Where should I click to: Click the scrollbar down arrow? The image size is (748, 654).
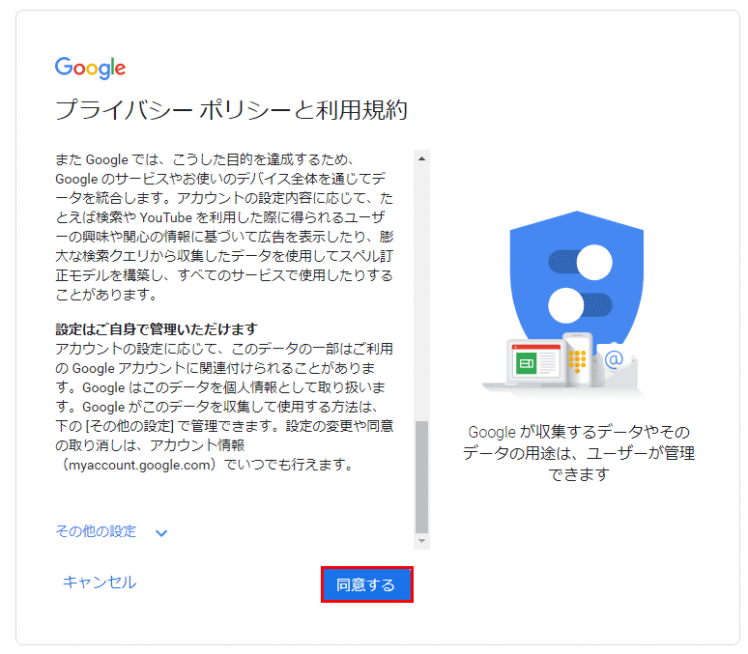tap(422, 541)
